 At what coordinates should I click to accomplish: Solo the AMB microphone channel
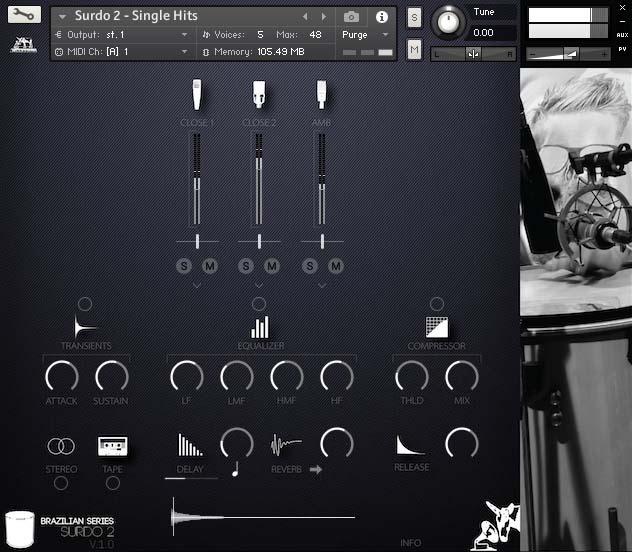[x=310, y=265]
